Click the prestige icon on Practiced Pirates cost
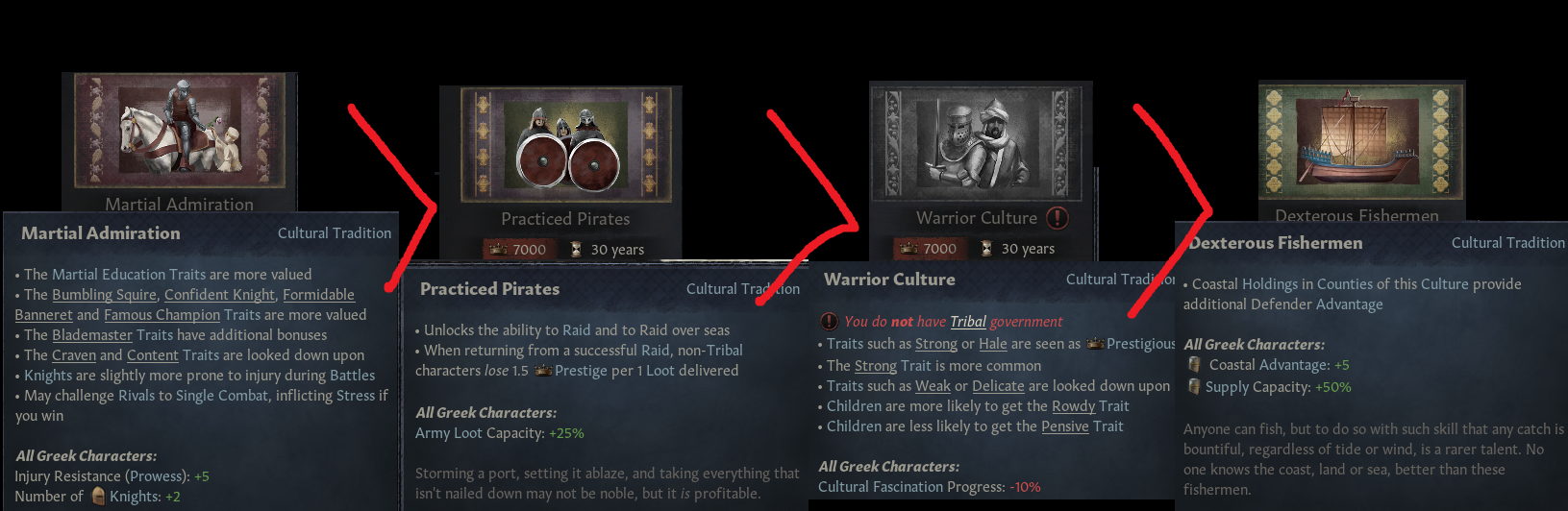 pyautogui.click(x=498, y=250)
